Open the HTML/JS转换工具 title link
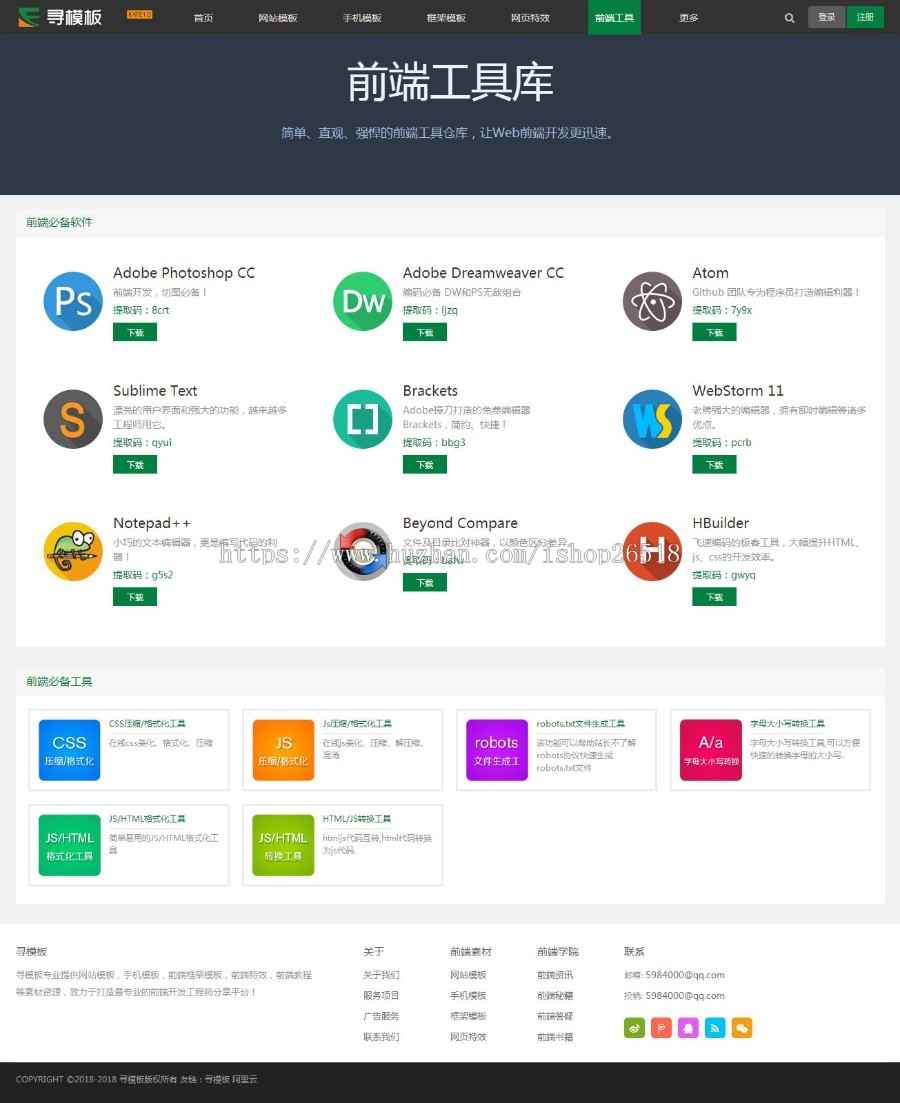This screenshot has width=900, height=1103. click(x=357, y=819)
